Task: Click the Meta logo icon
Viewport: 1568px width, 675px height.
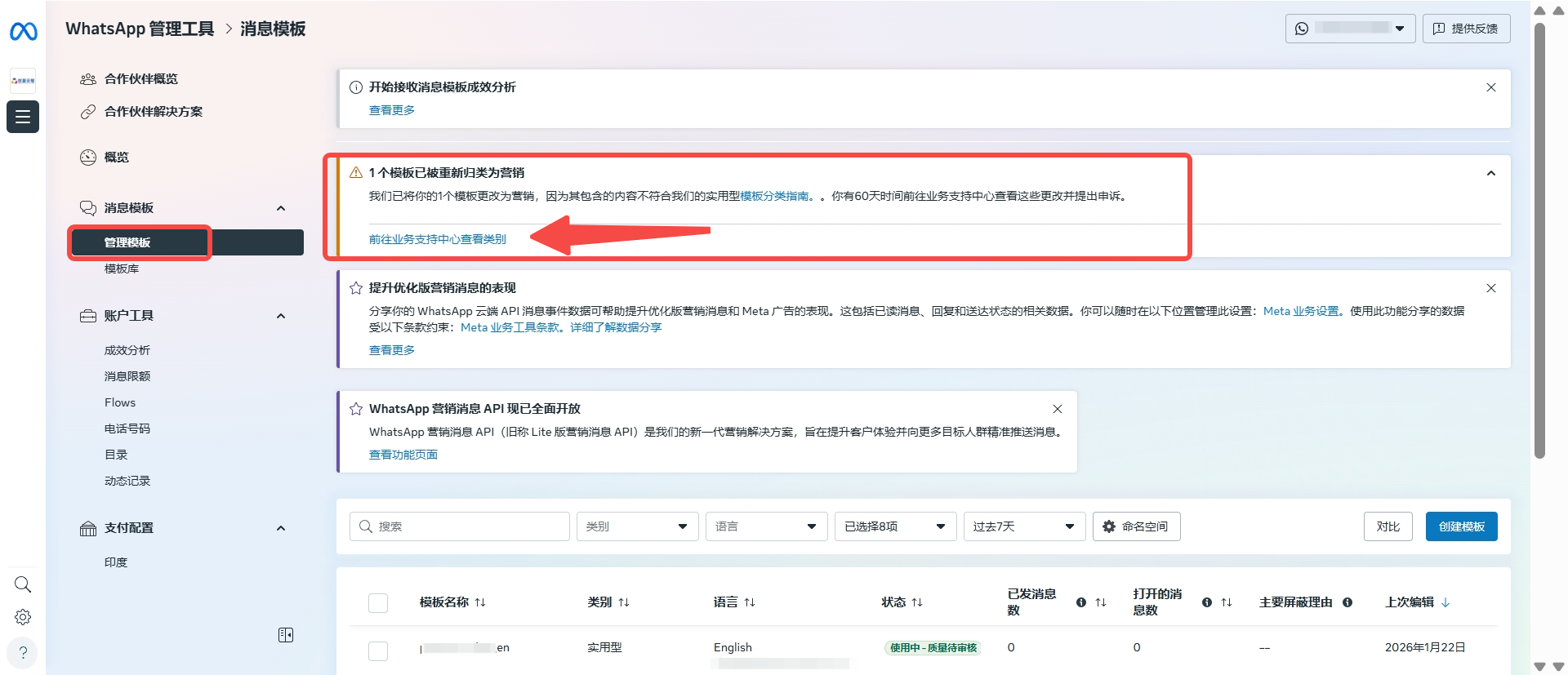Action: point(23,32)
